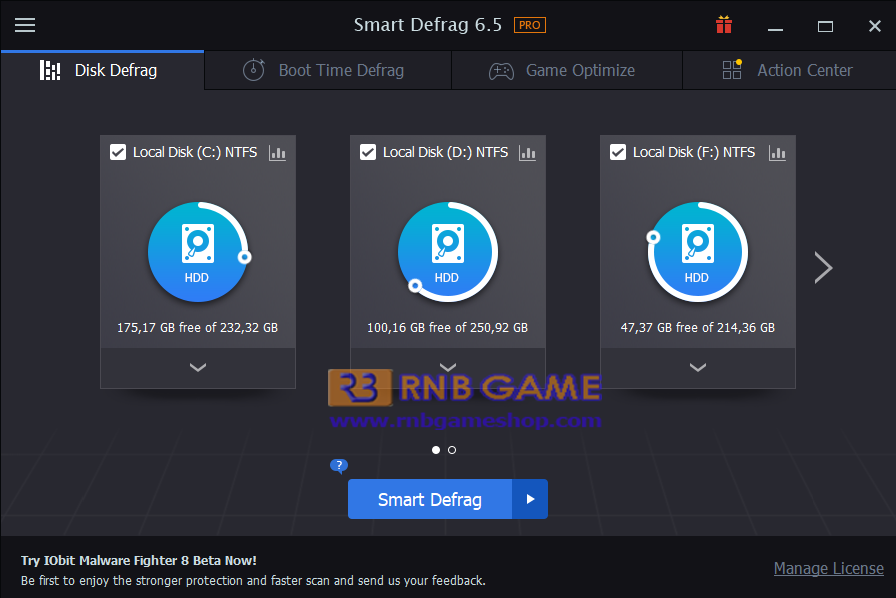The height and width of the screenshot is (598, 896).
Task: Select the first page indicator dot
Action: pyautogui.click(x=436, y=450)
